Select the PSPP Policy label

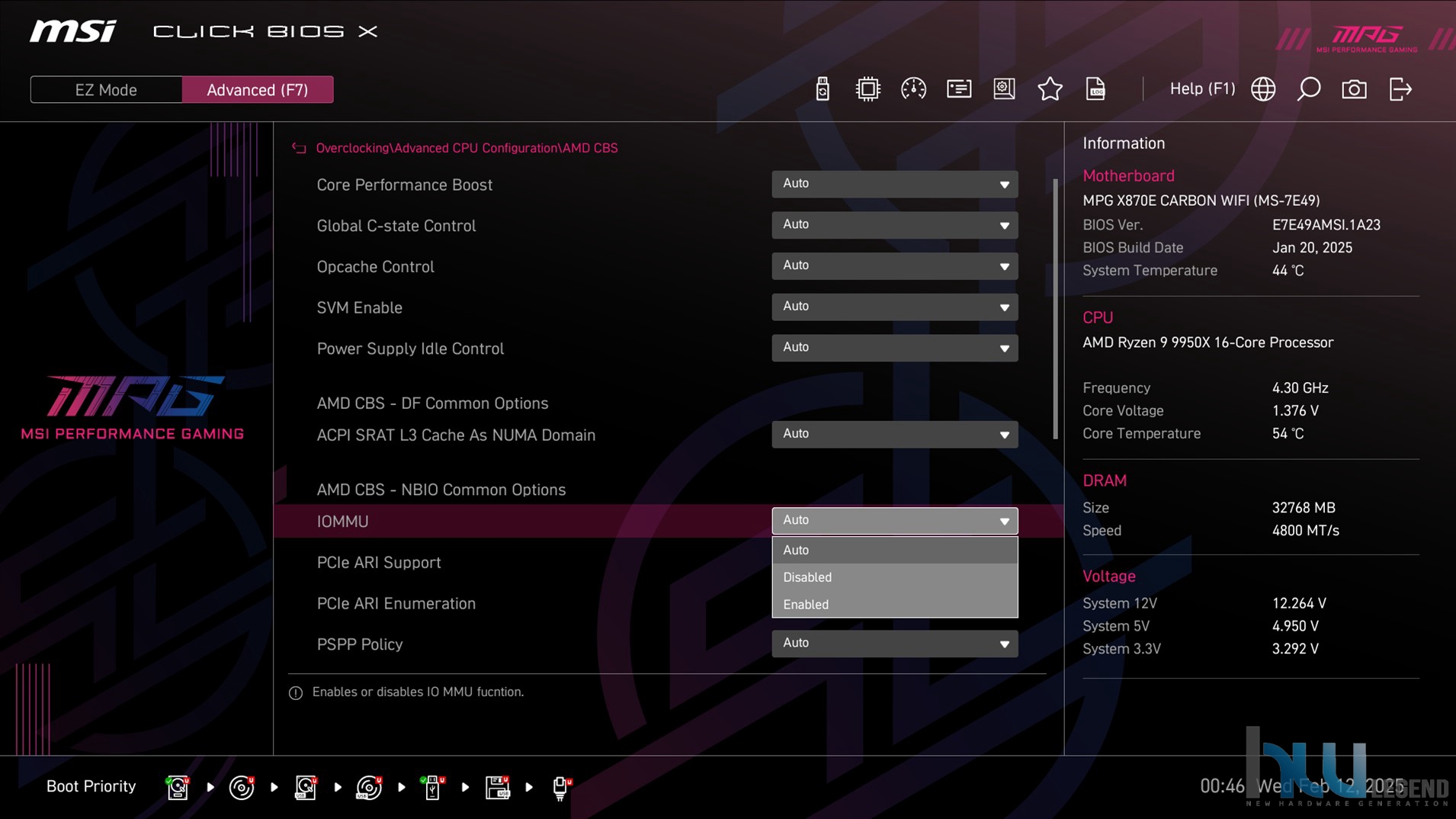point(359,644)
